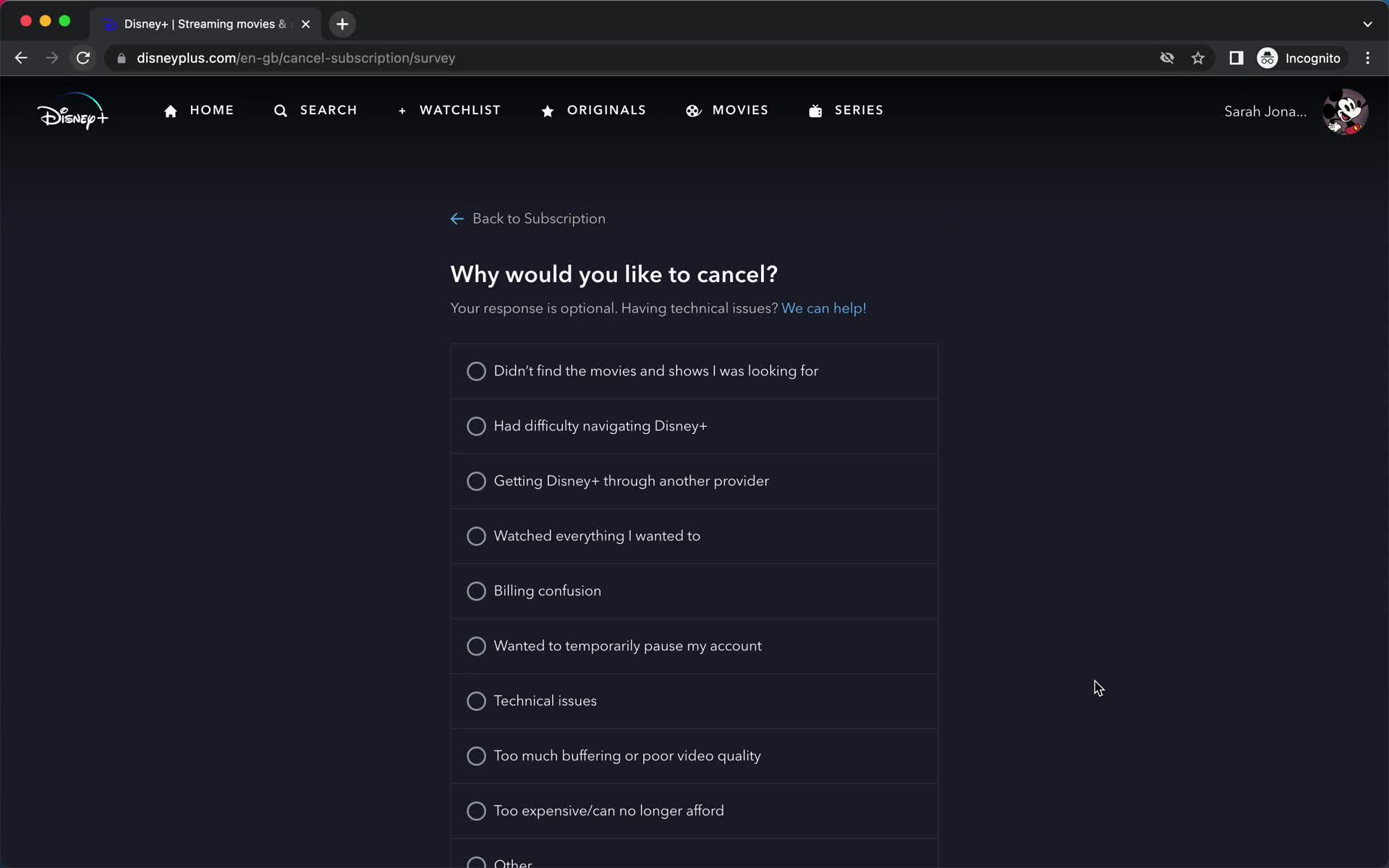Toggle 'Too expensive/can no longer afford' reason
1389x868 pixels.
[477, 810]
